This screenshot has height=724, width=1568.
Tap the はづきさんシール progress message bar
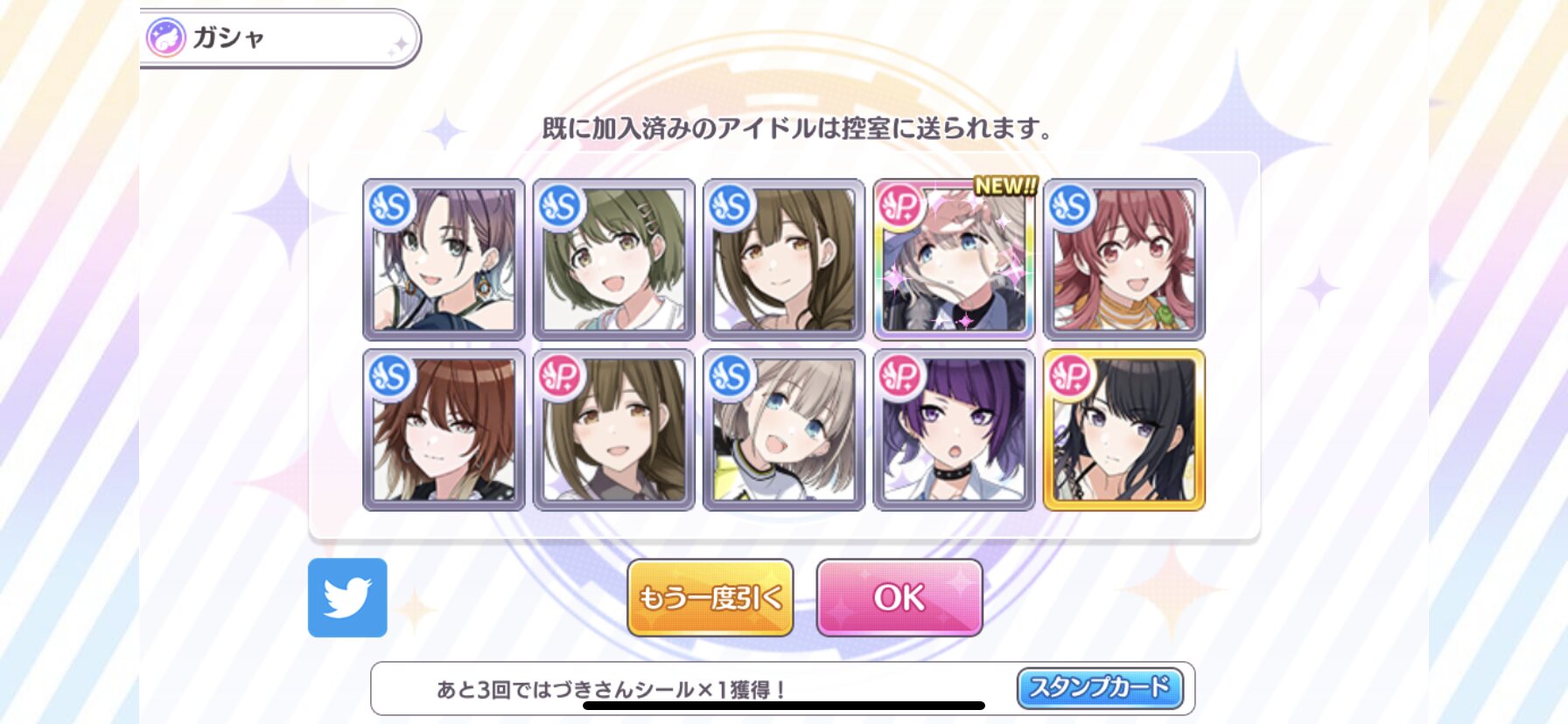[x=783, y=689]
